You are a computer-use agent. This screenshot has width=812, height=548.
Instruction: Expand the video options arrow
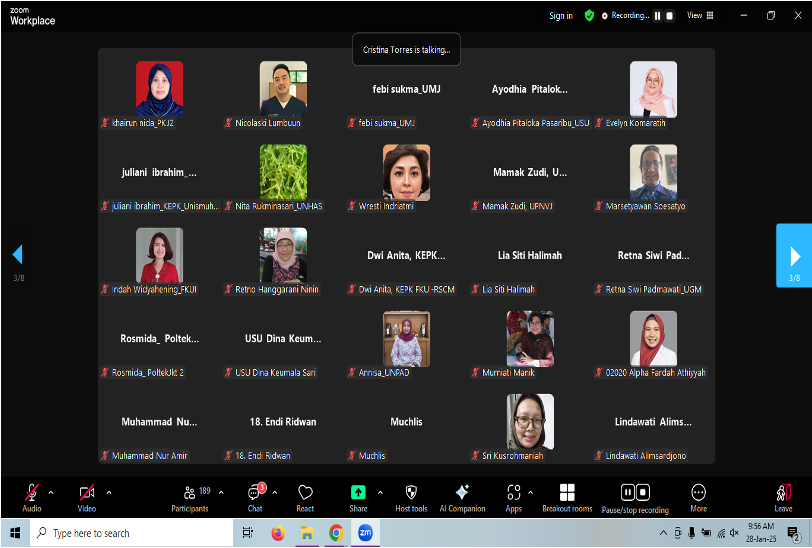click(109, 492)
